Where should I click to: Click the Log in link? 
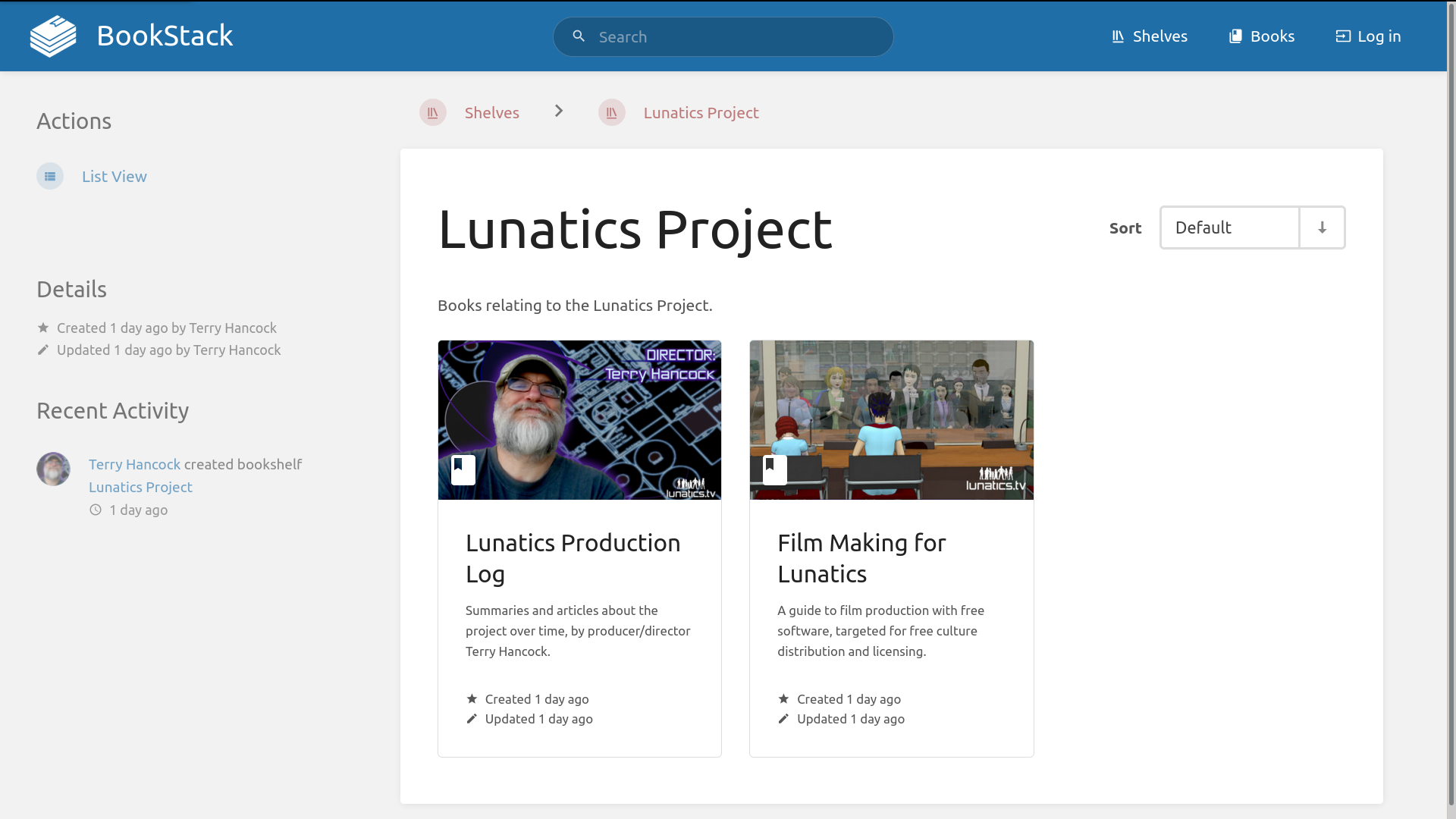coord(1368,36)
